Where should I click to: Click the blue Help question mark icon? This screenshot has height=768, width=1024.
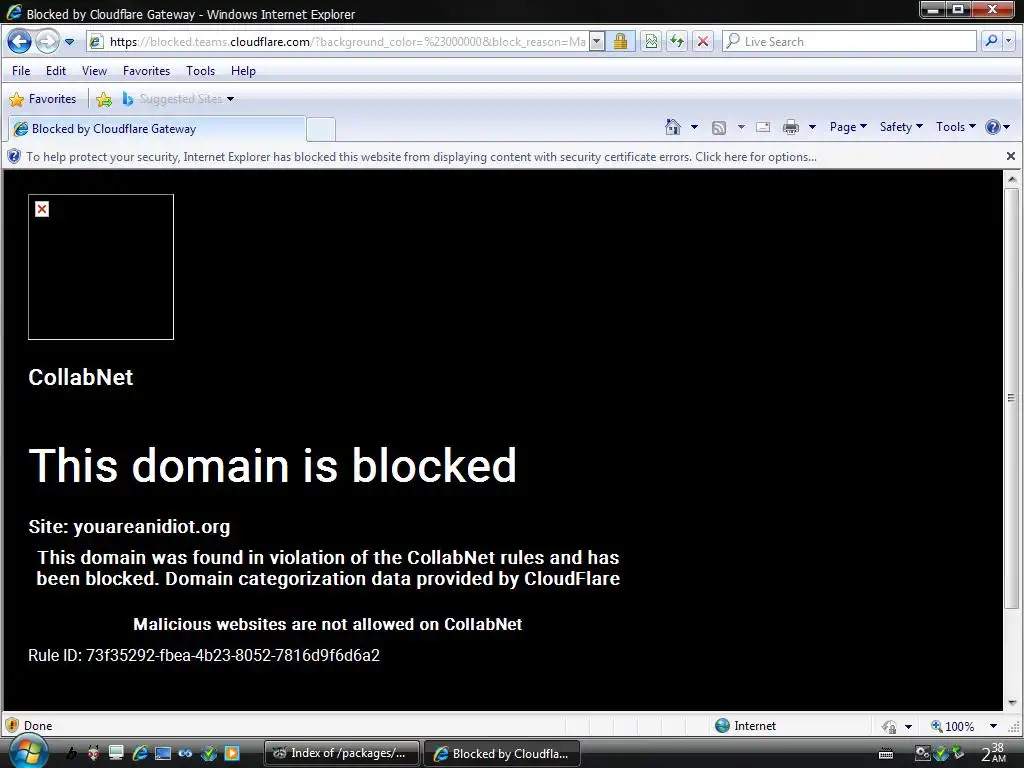coord(993,127)
